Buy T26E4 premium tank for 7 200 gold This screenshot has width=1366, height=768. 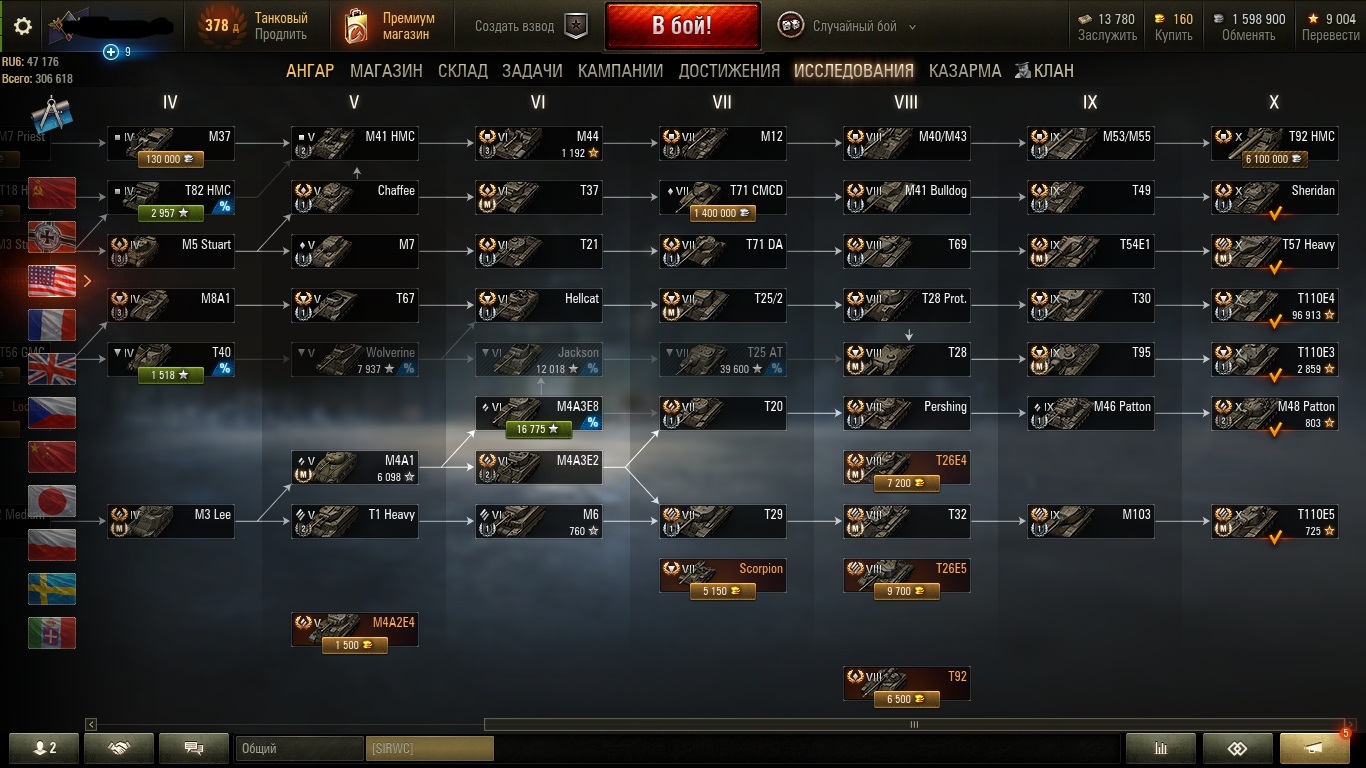click(906, 468)
